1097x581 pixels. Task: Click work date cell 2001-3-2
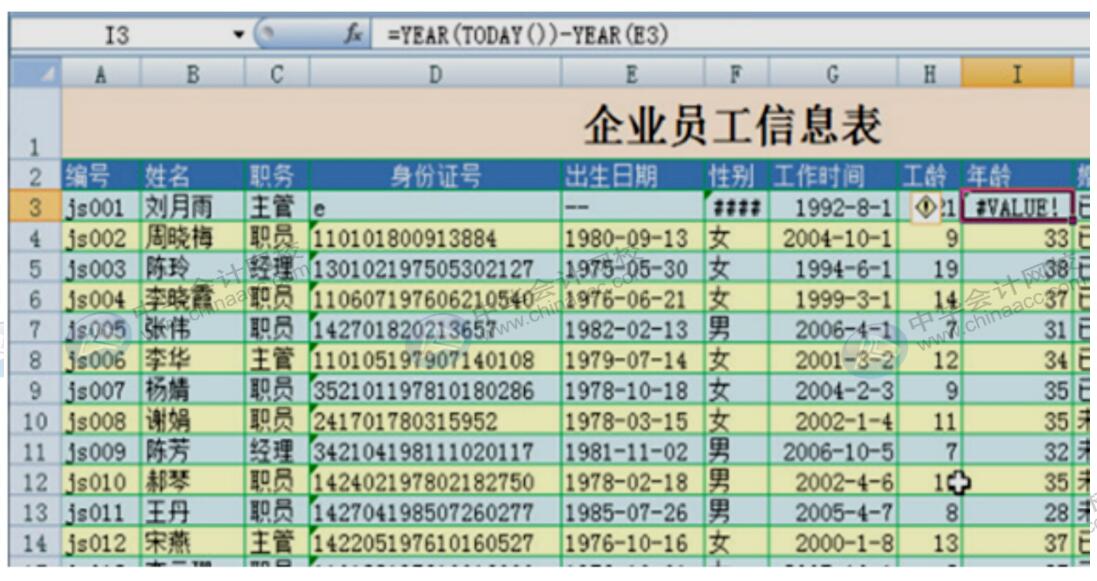[x=833, y=360]
